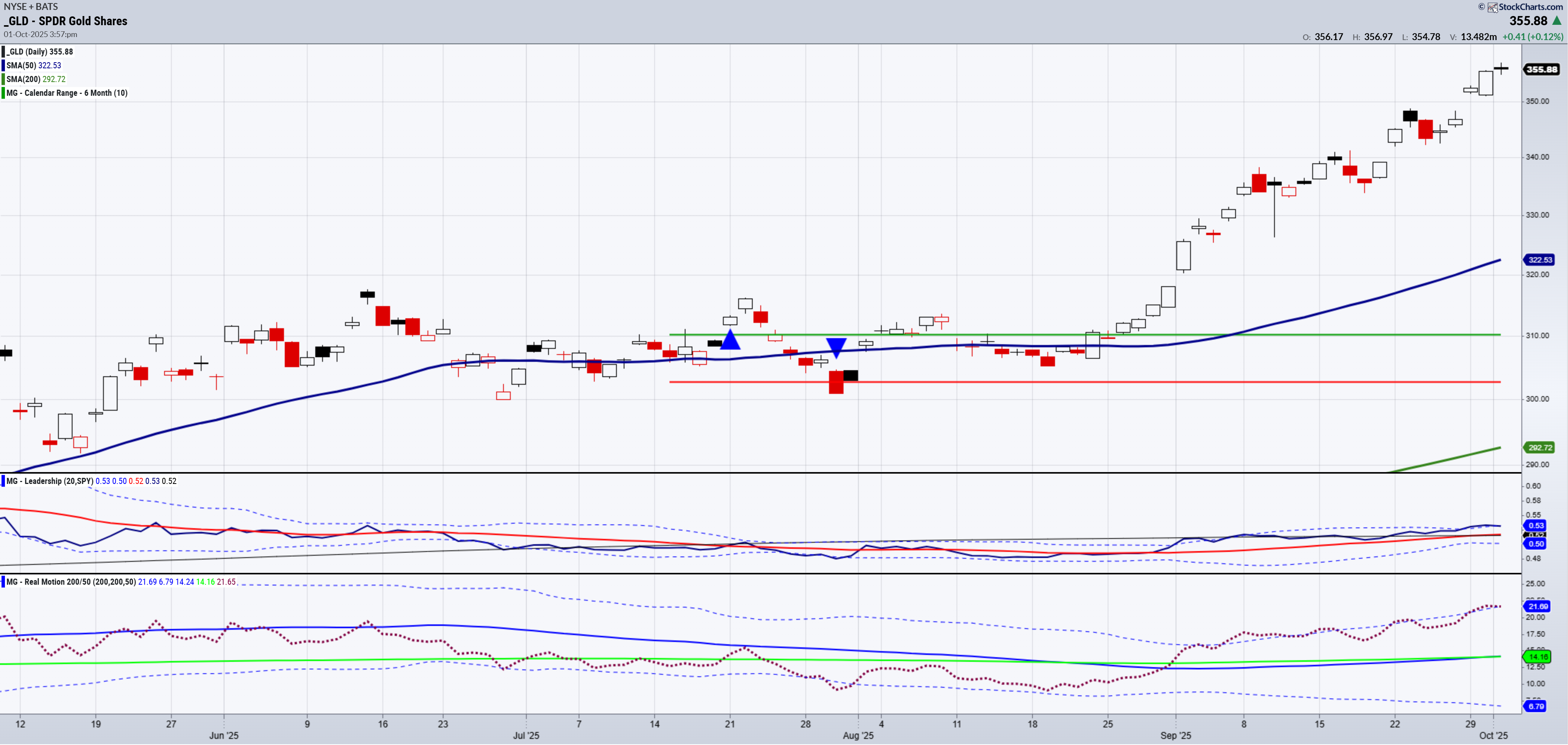Click the MG - Calendar Range legend label
Screen dimensions: 1568x745
pyautogui.click(x=67, y=93)
